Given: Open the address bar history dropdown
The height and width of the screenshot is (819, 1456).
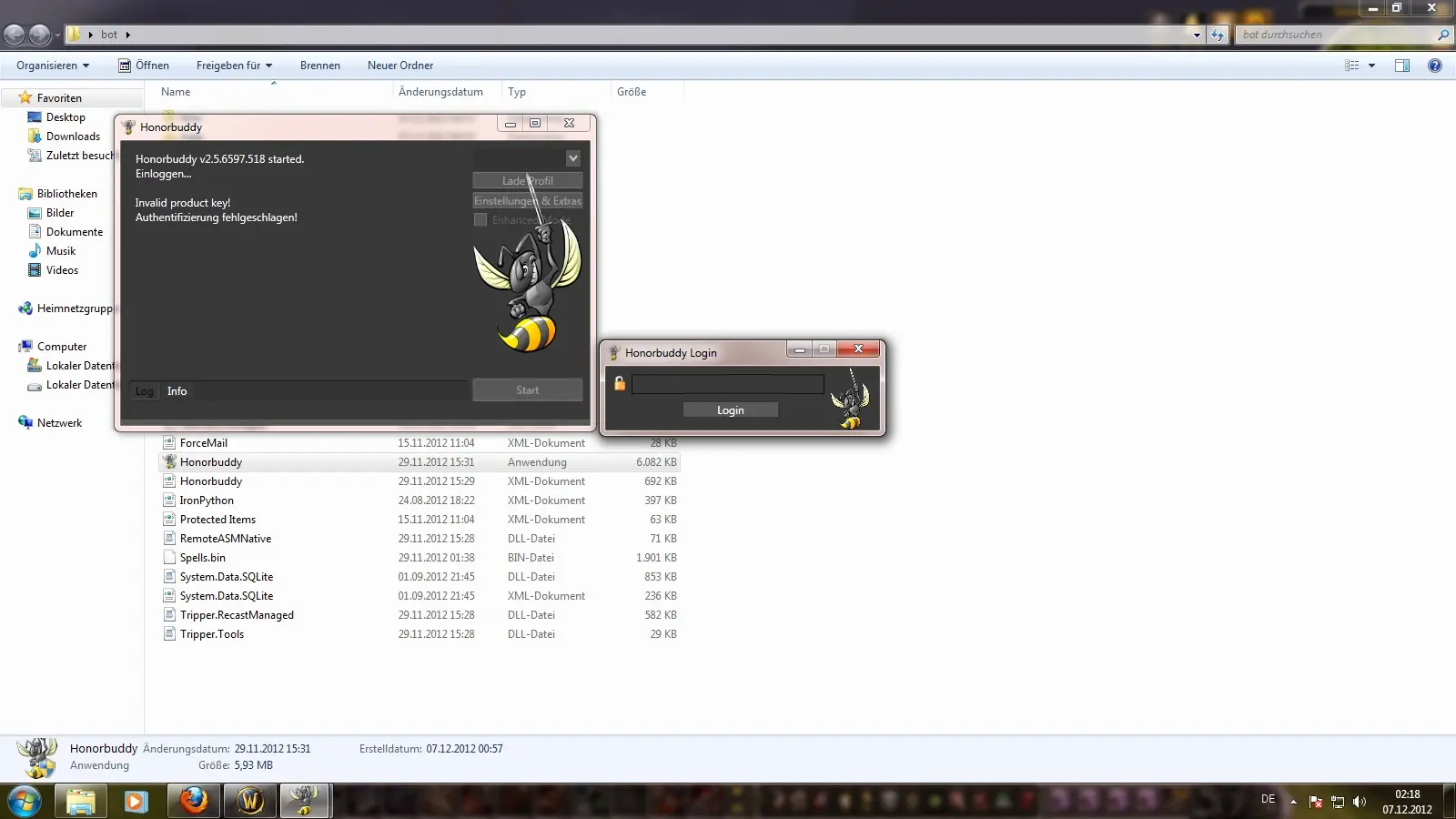Looking at the screenshot, I should click(x=1197, y=35).
